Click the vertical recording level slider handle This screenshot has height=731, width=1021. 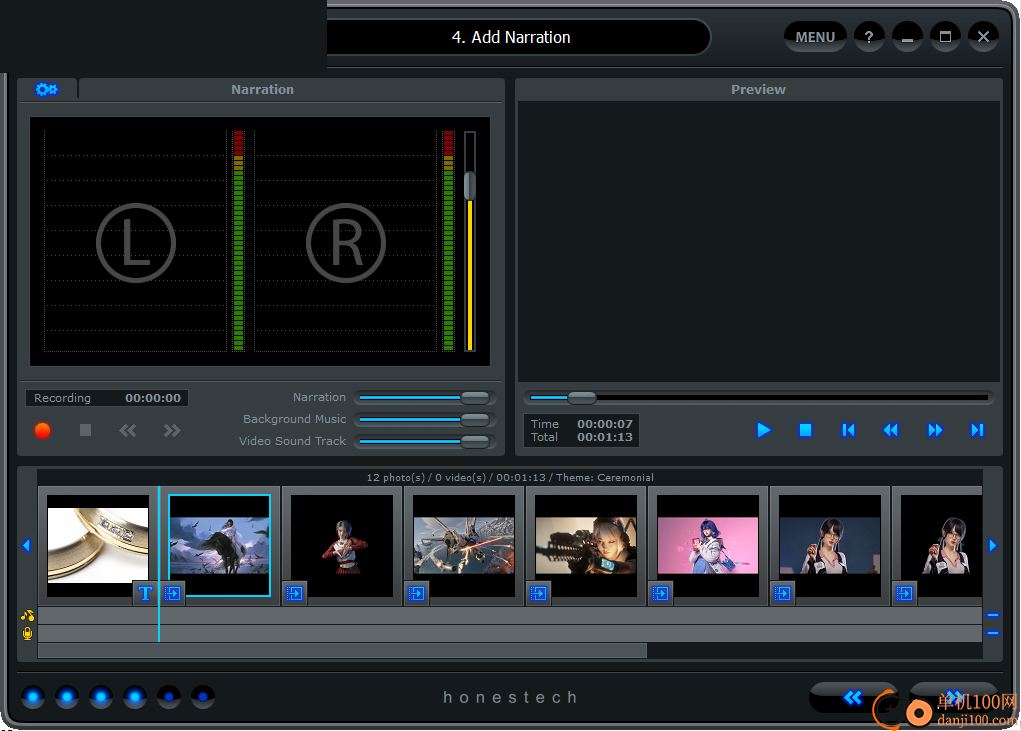pos(469,186)
